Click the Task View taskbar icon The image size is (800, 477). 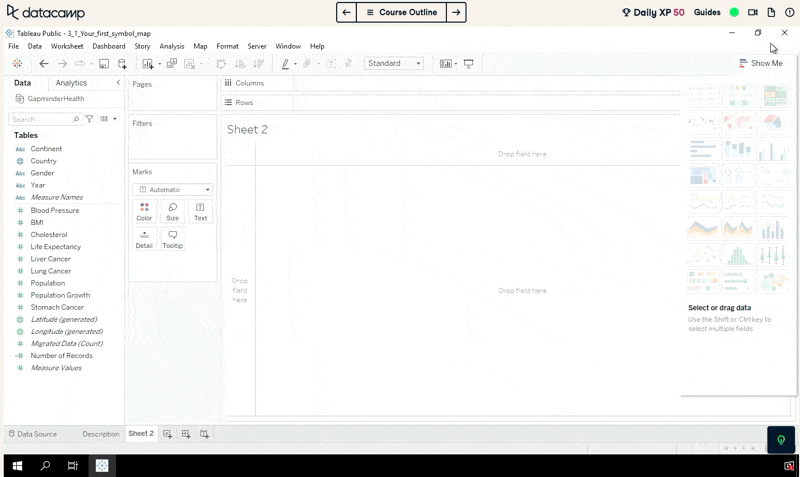(73, 465)
